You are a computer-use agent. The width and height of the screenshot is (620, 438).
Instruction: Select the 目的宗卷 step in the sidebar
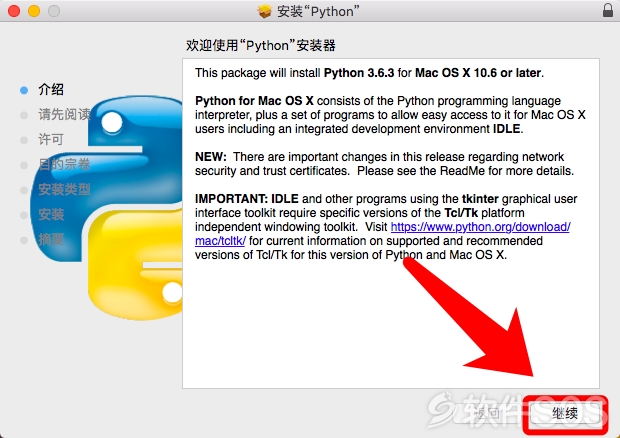(64, 164)
